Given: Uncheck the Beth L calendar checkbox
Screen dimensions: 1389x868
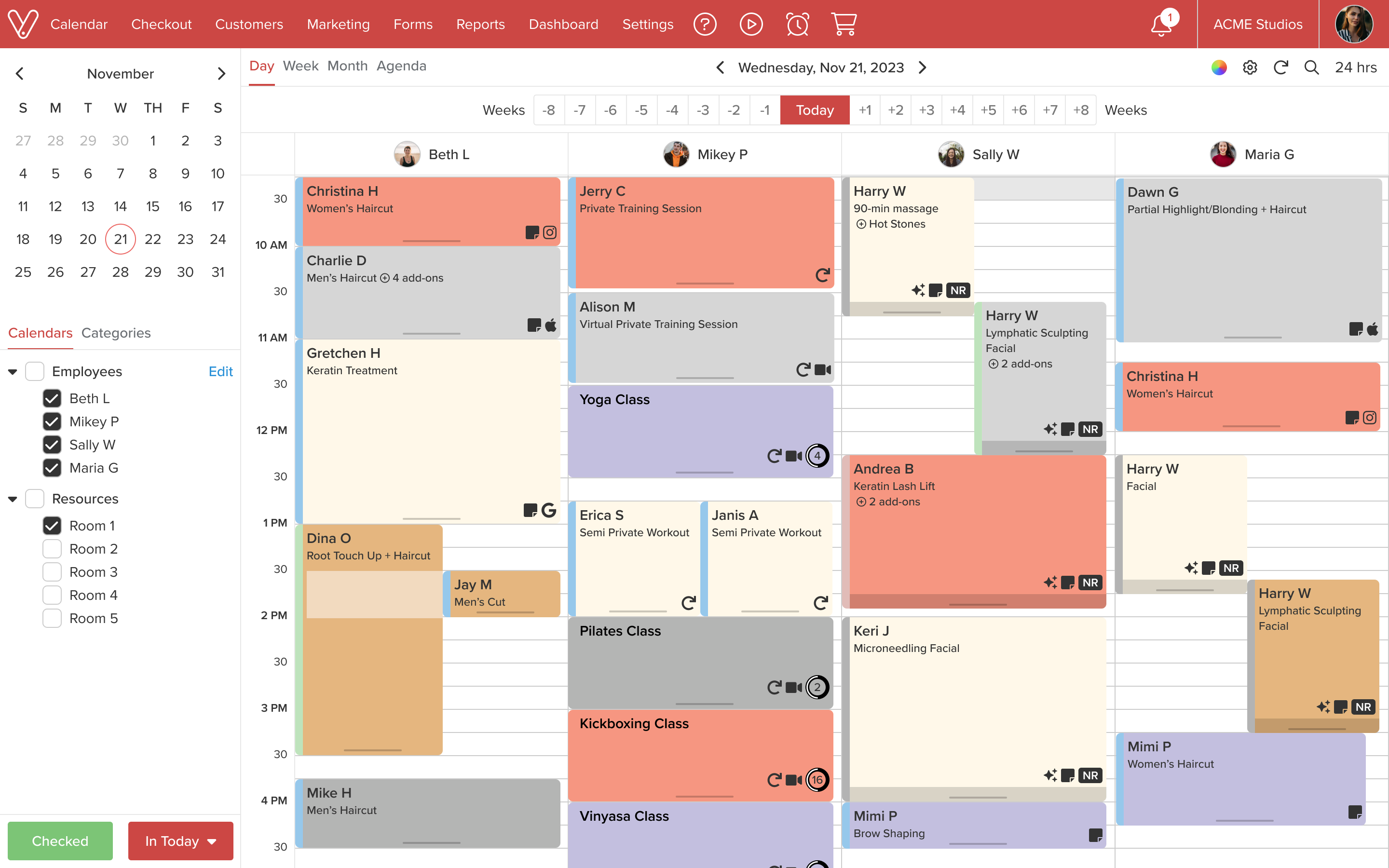Looking at the screenshot, I should point(52,398).
